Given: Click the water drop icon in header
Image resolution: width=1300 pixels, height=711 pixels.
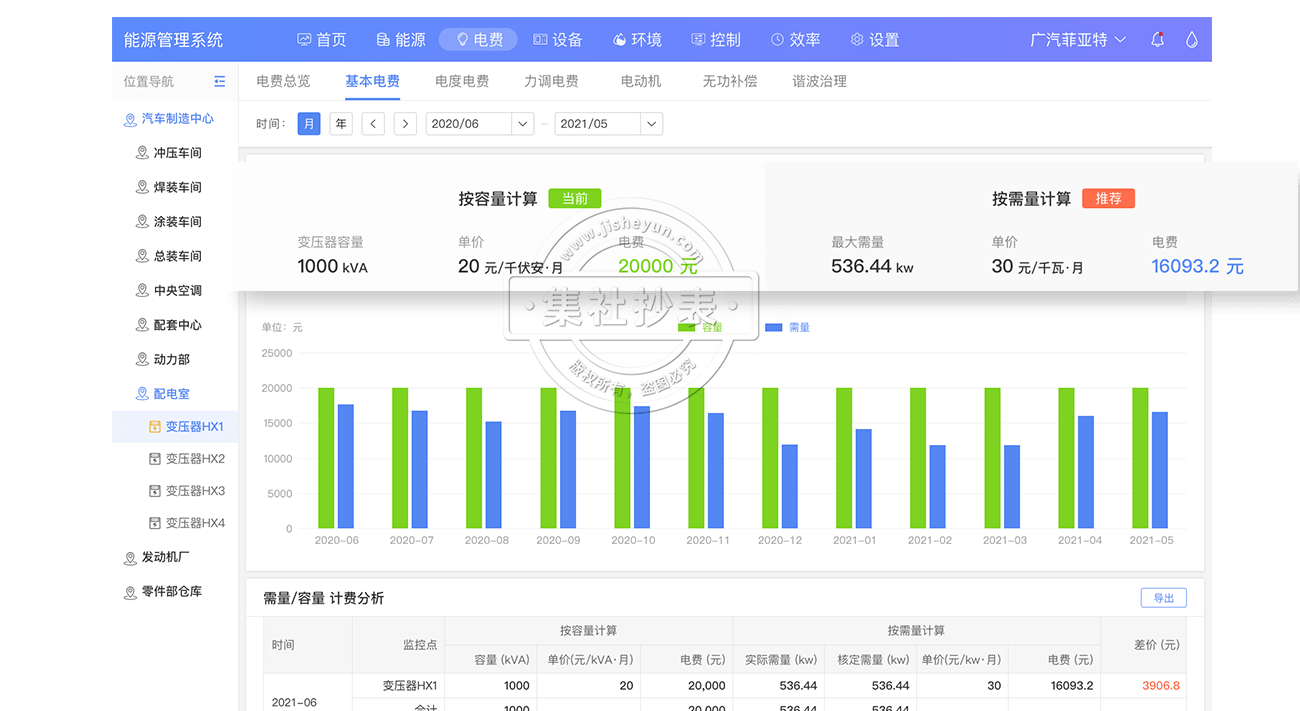Looking at the screenshot, I should [x=1191, y=40].
